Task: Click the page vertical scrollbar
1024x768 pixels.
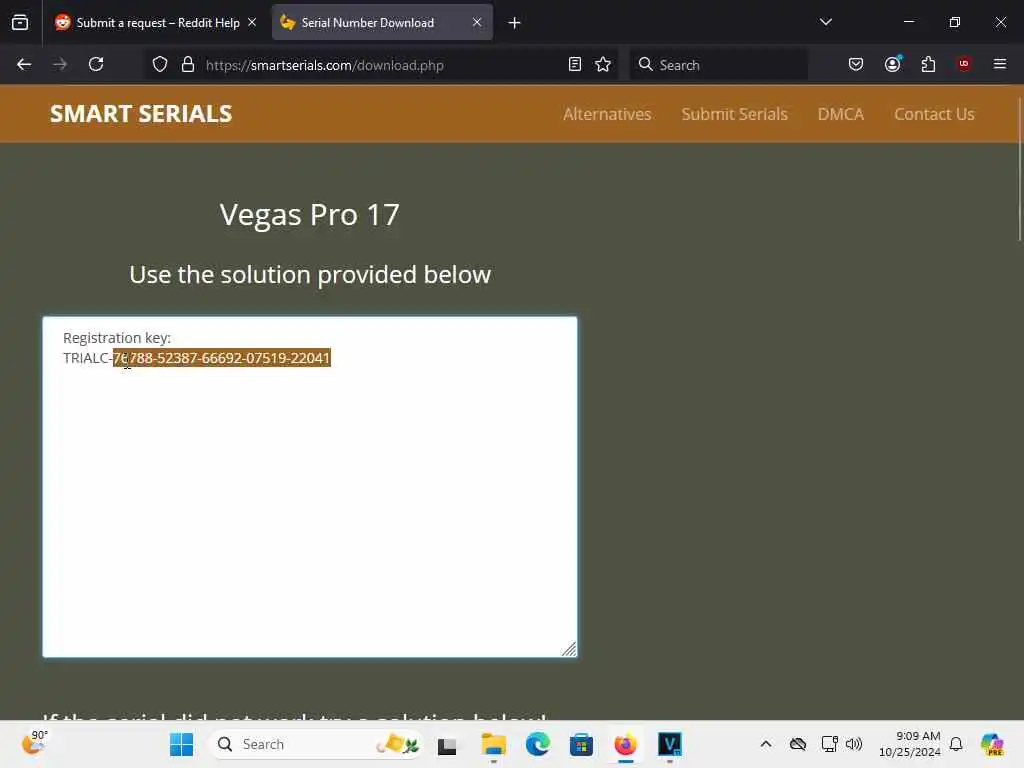Action: click(x=1019, y=170)
